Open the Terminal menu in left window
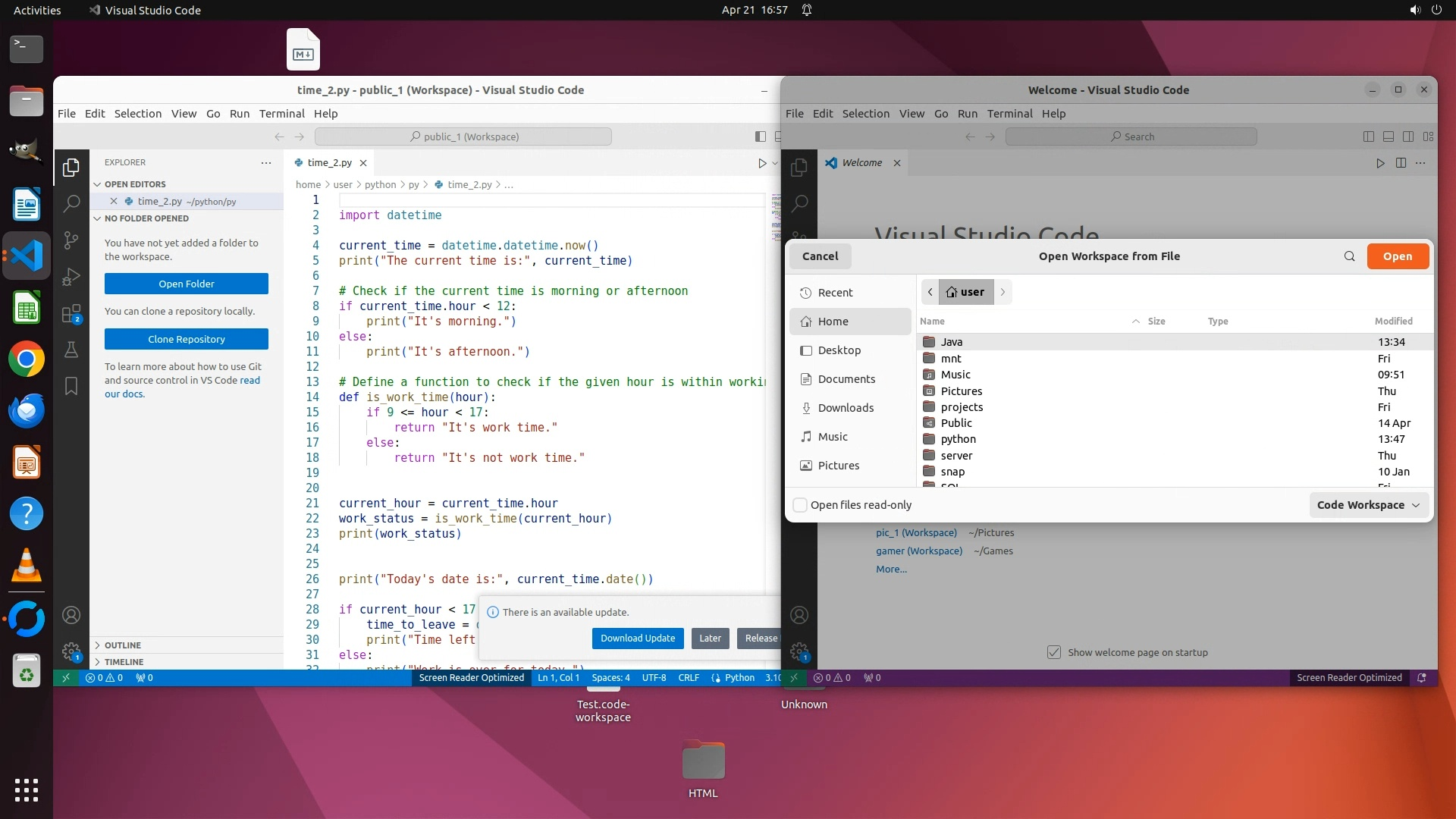 point(281,114)
